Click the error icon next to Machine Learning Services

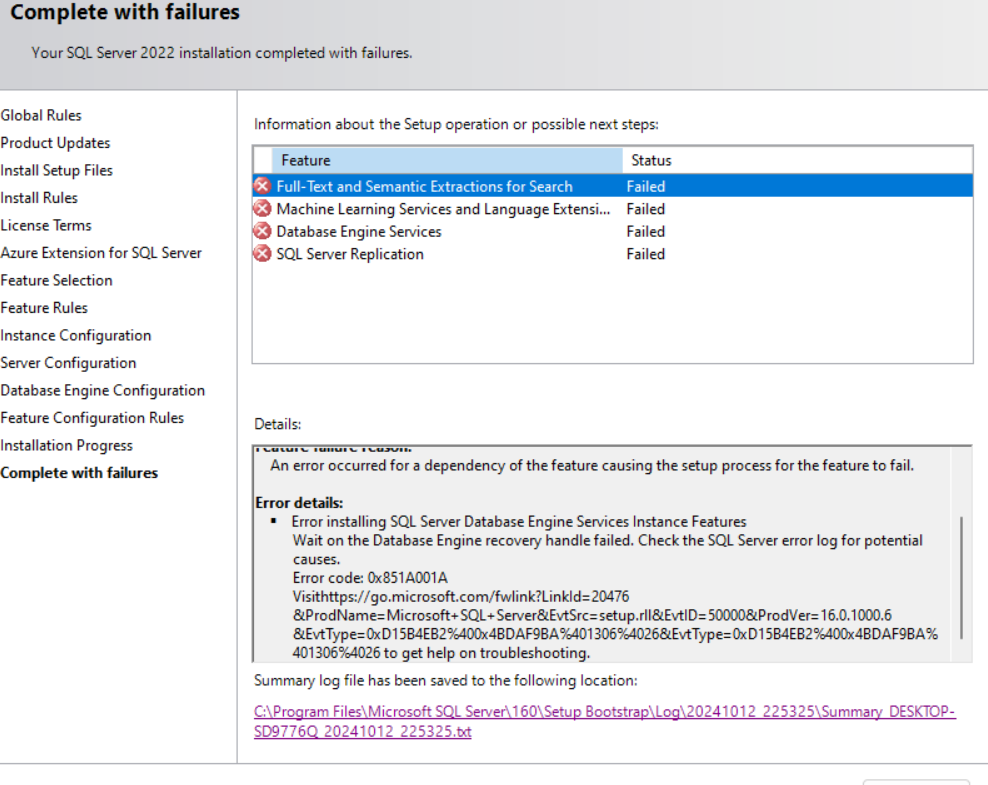(x=262, y=209)
